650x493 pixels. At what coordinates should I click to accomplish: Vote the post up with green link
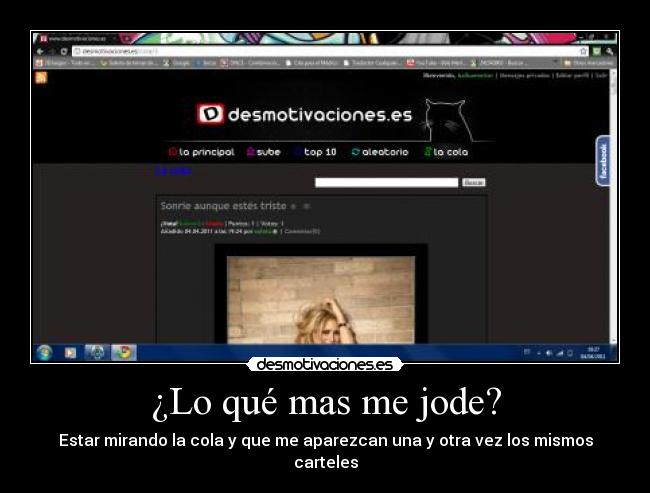[x=189, y=224]
